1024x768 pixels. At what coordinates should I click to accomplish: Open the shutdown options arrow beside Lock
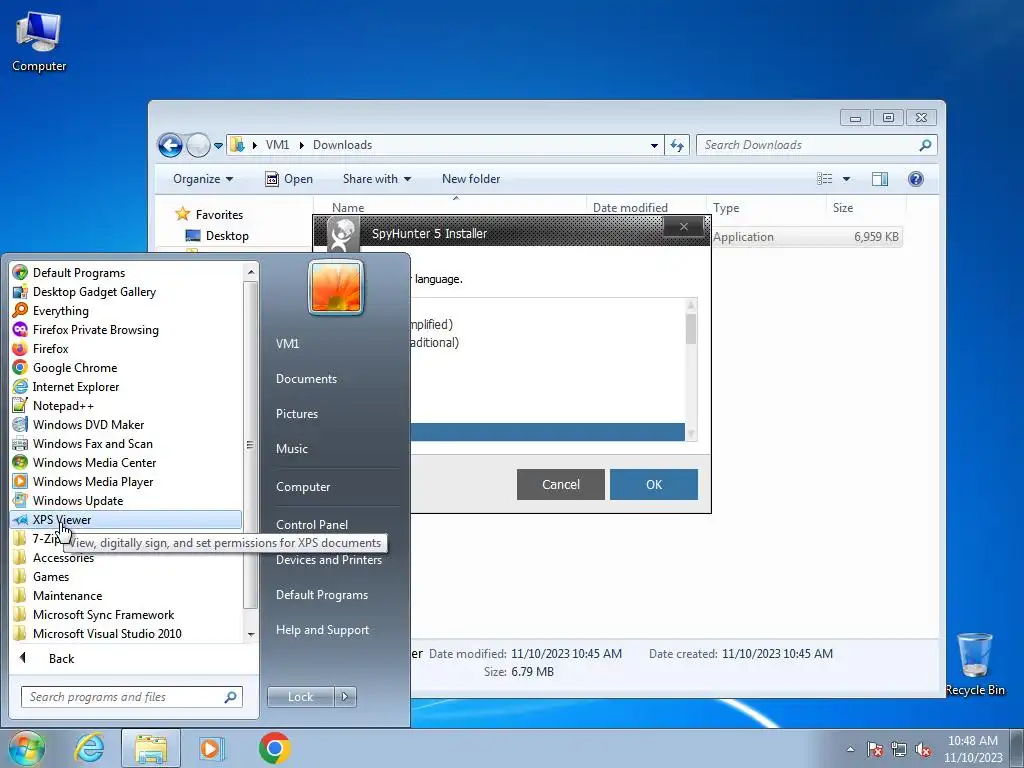pyautogui.click(x=345, y=697)
